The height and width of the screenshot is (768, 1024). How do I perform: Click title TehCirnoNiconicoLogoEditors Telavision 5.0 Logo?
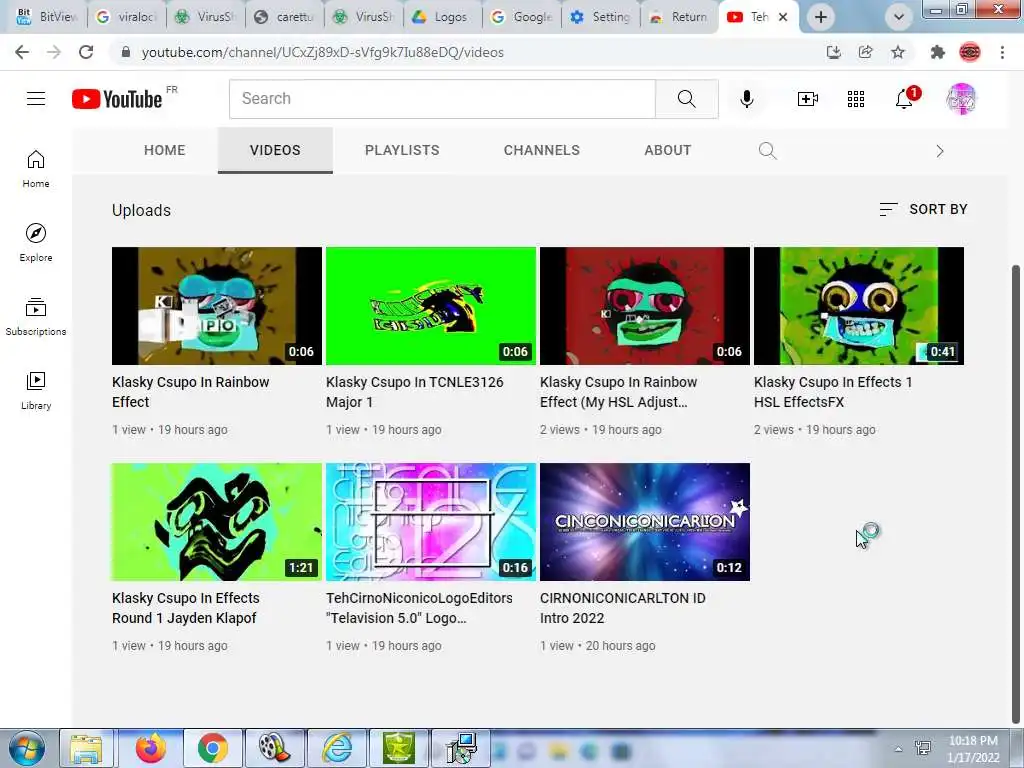(x=419, y=608)
